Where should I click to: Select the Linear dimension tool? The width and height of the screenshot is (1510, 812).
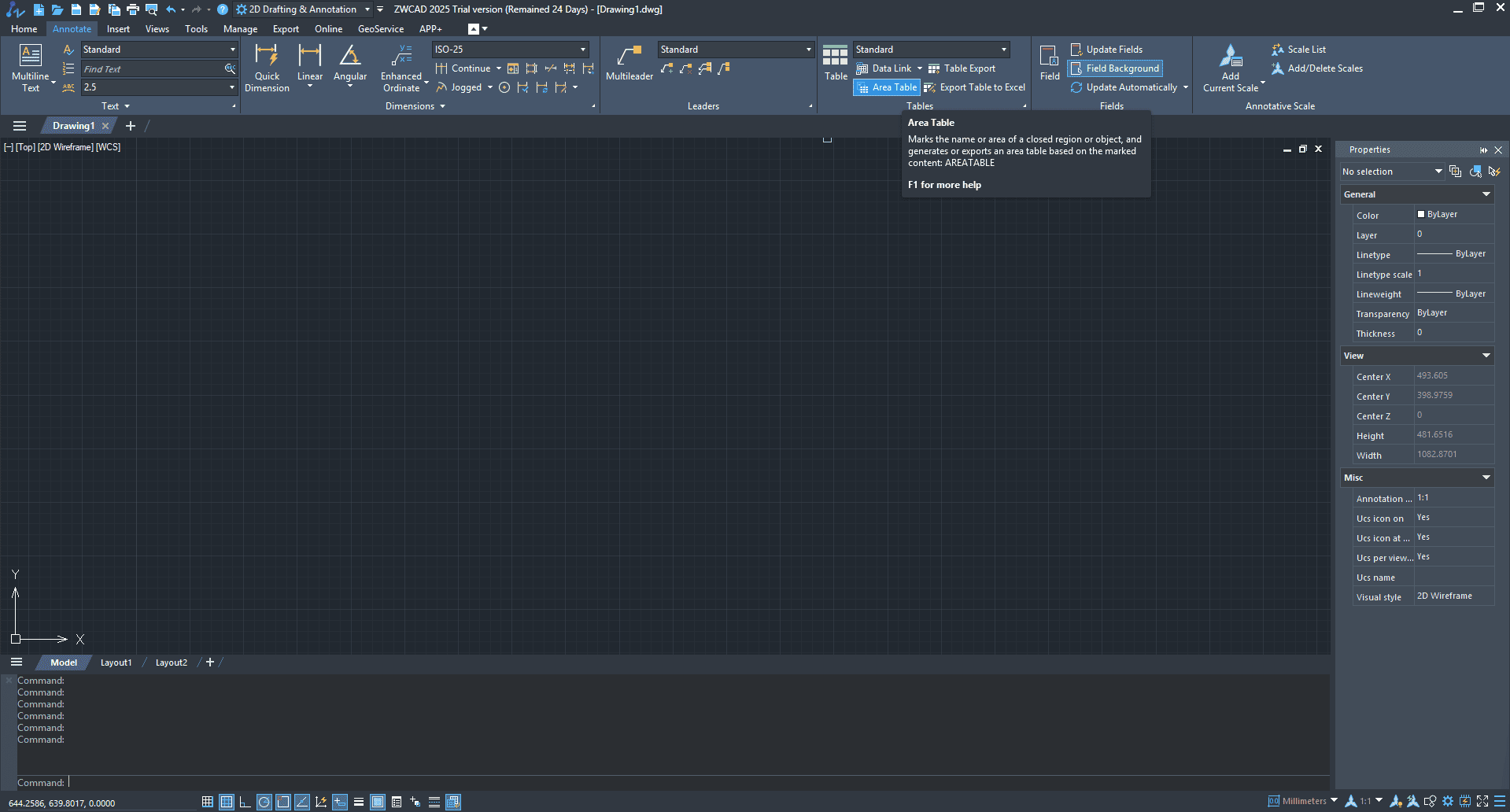point(310,67)
